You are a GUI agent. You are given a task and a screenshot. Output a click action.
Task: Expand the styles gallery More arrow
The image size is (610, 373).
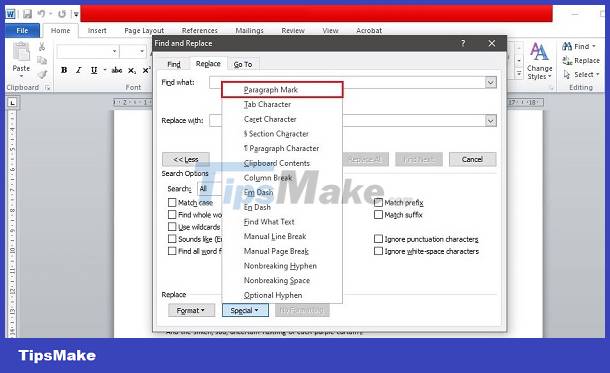(519, 74)
